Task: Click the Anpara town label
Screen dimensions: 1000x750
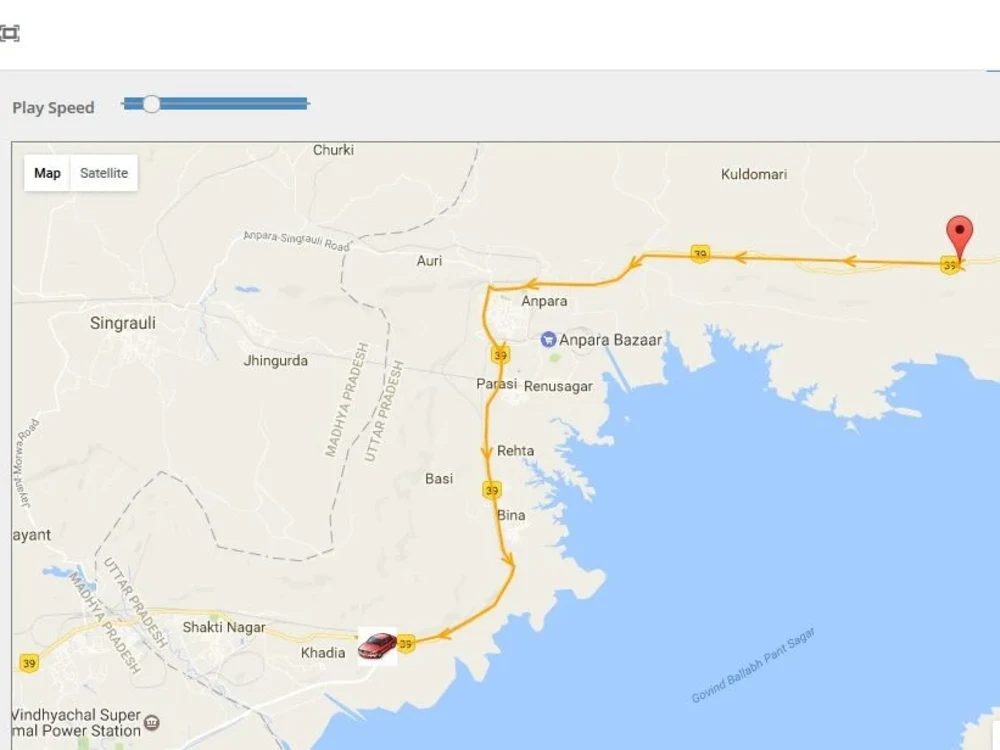Action: coord(544,301)
